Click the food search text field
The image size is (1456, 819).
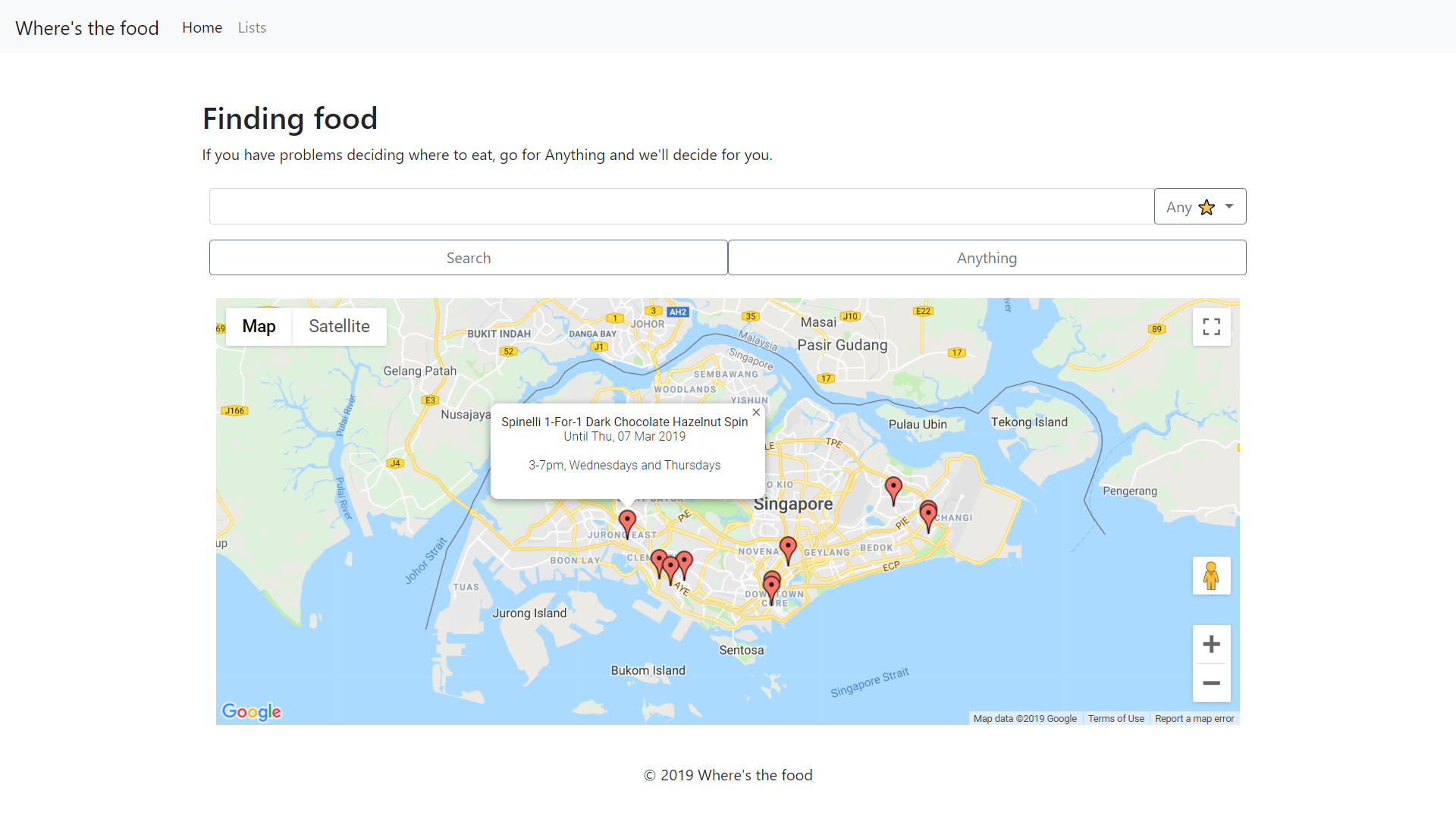pos(681,206)
